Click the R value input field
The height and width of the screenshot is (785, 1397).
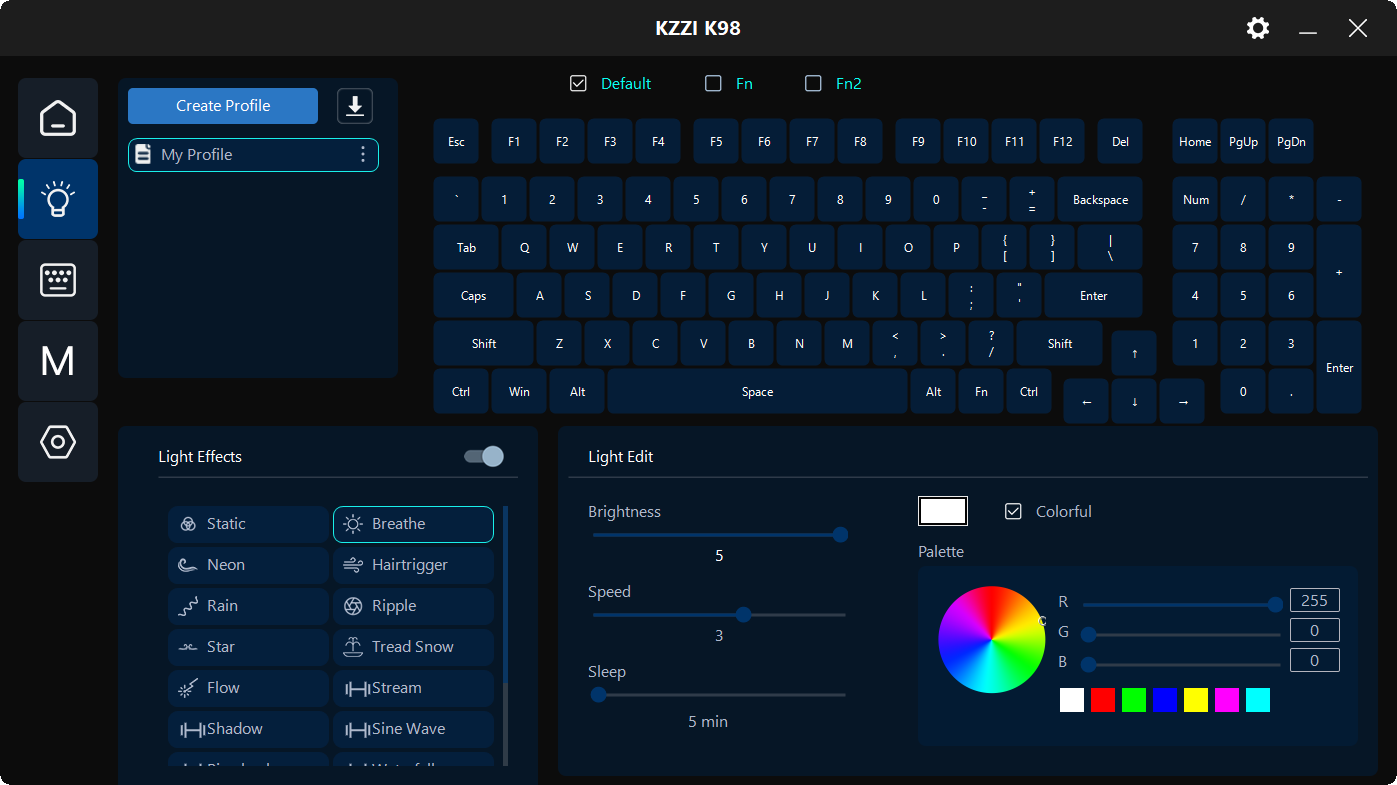pos(1314,601)
